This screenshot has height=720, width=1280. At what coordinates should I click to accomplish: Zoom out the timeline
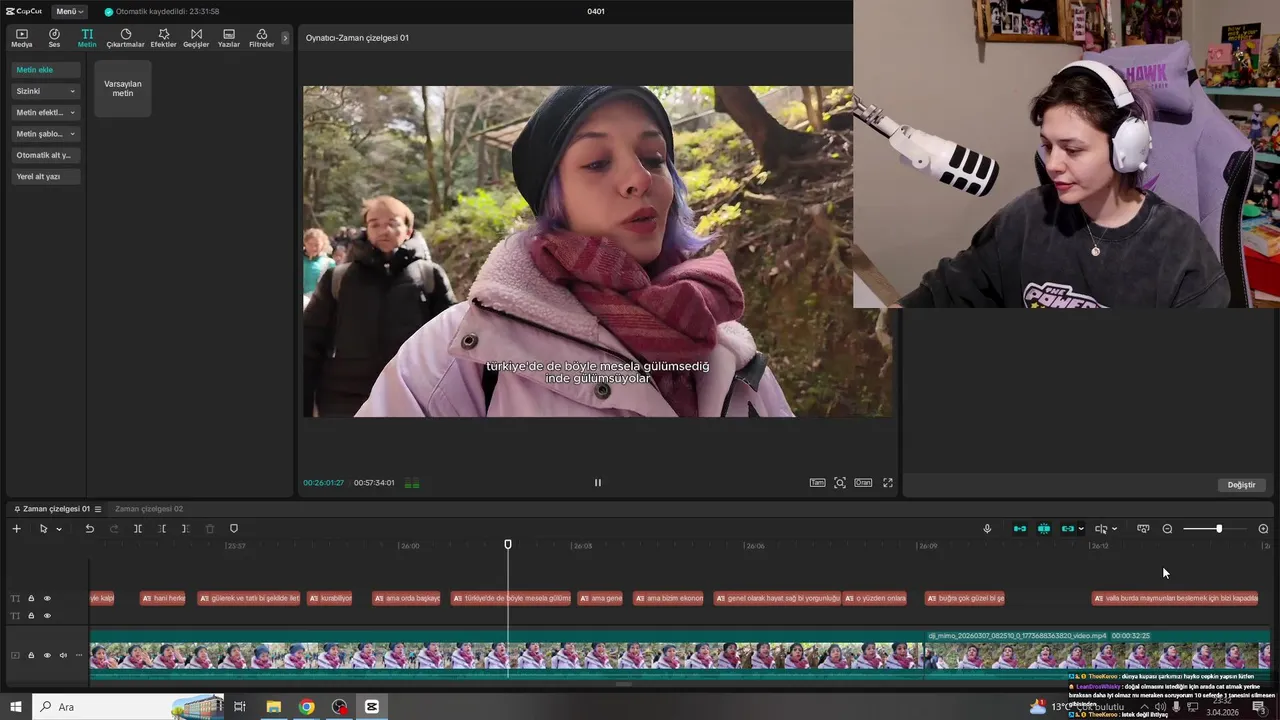pos(1167,528)
